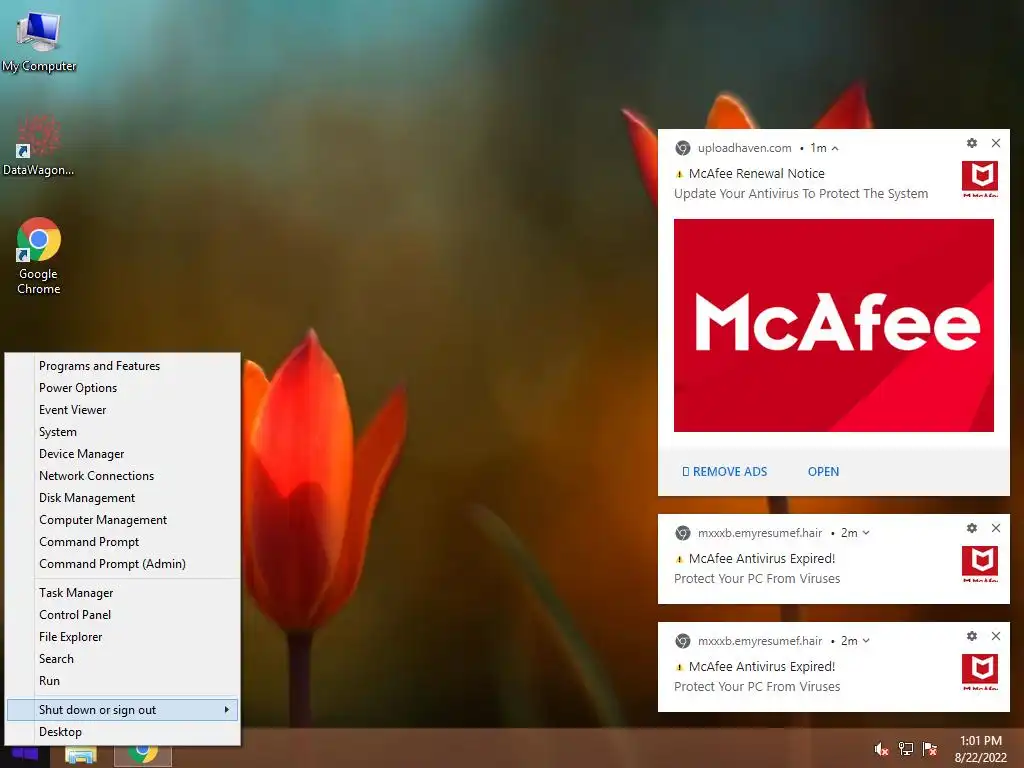Image resolution: width=1024 pixels, height=768 pixels.
Task: Collapse the uploadhaven.com notification chevron
Action: click(835, 149)
